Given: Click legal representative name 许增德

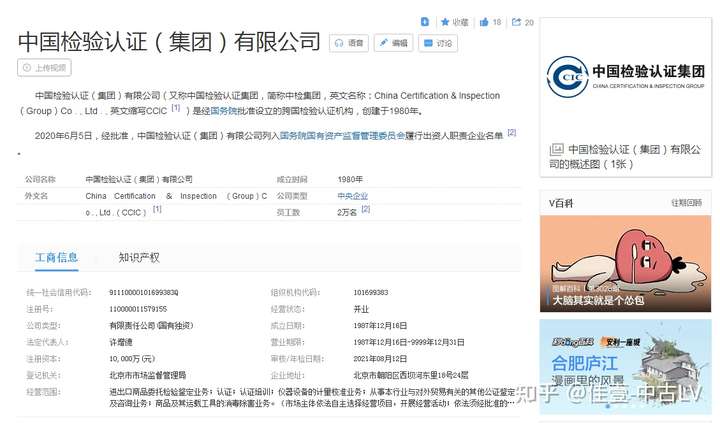Looking at the screenshot, I should click(121, 342).
